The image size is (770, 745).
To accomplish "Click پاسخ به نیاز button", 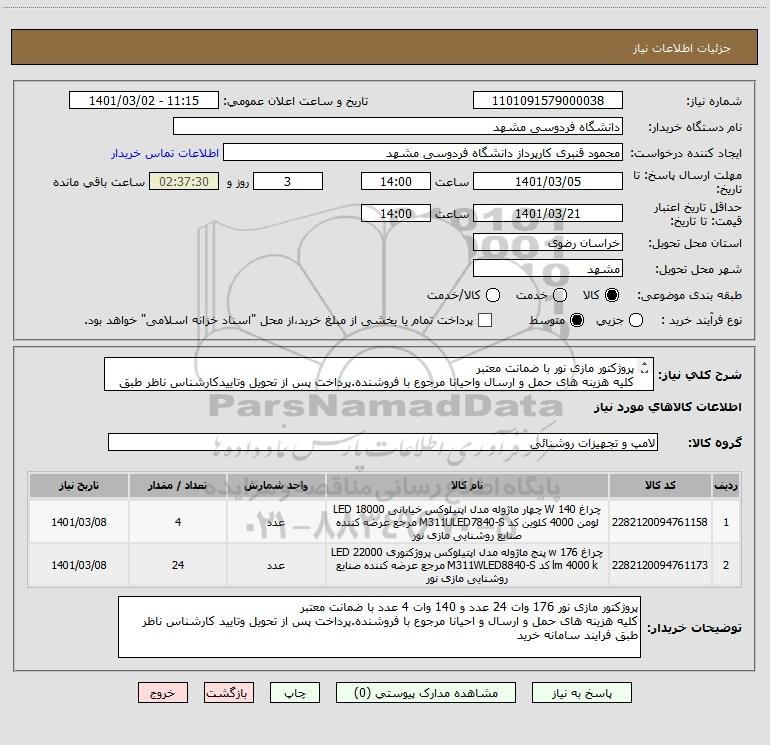I will point(582,693).
